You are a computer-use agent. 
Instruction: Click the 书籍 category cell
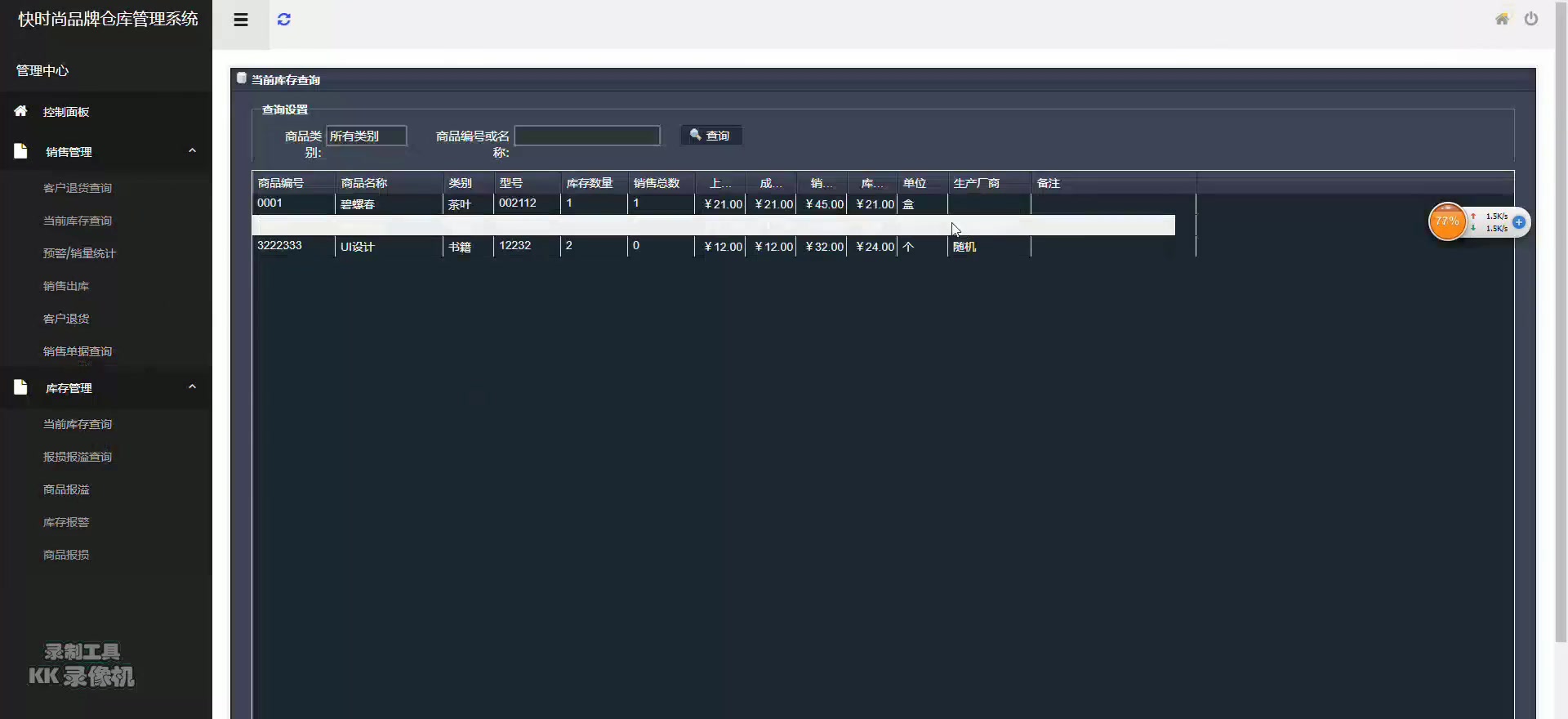468,247
